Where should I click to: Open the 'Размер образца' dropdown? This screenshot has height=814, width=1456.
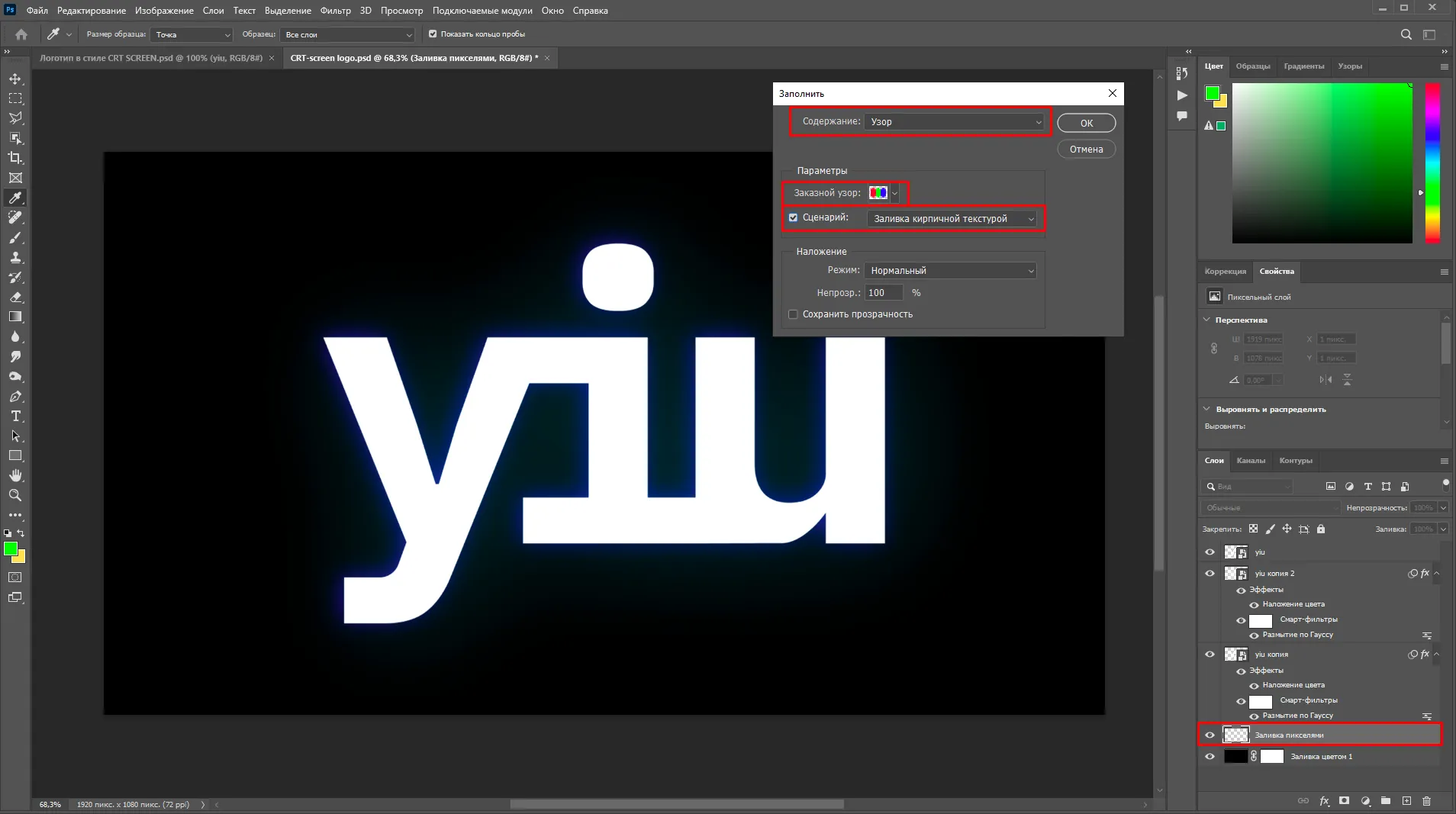click(192, 34)
